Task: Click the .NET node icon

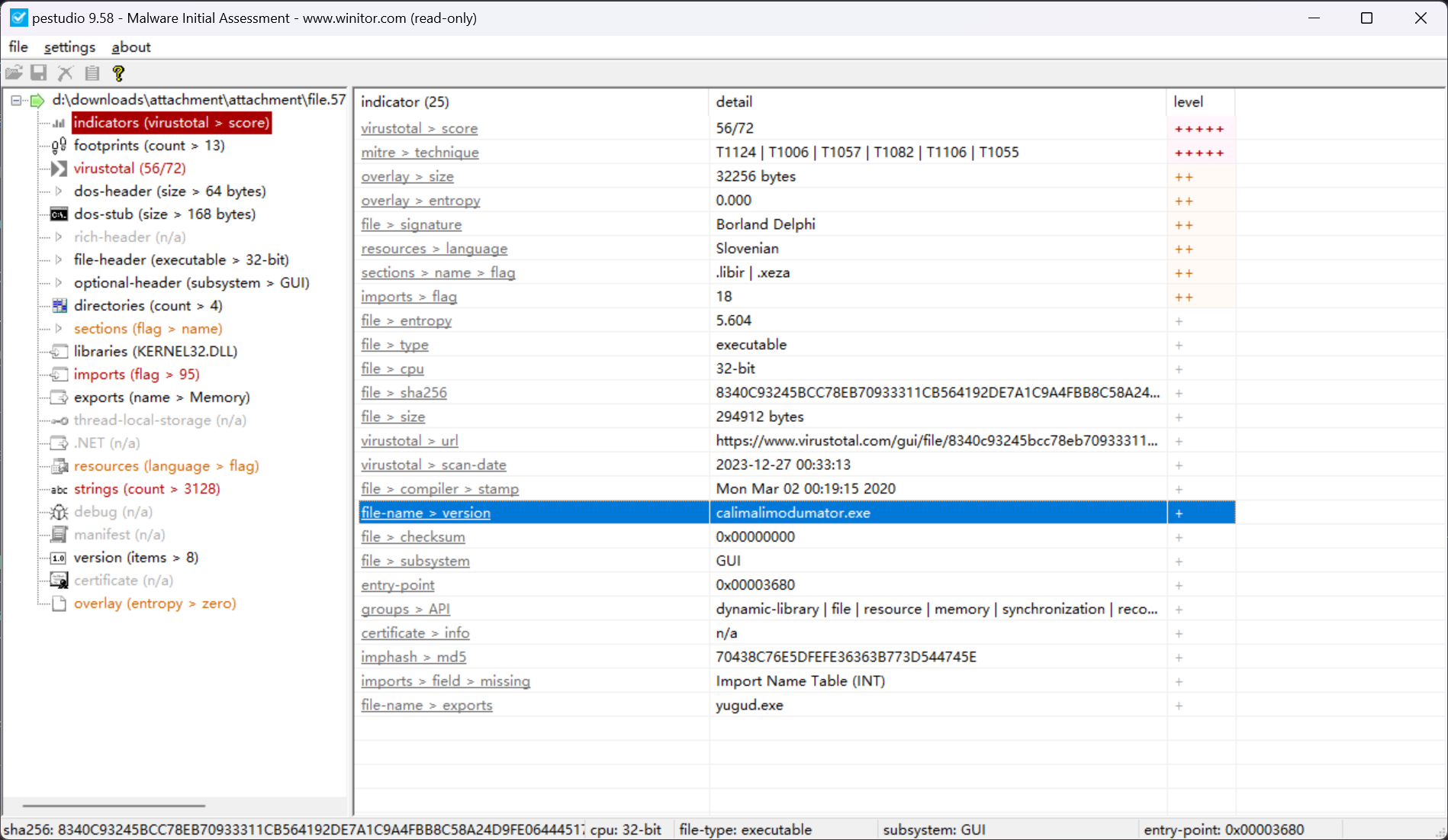Action: 59,443
